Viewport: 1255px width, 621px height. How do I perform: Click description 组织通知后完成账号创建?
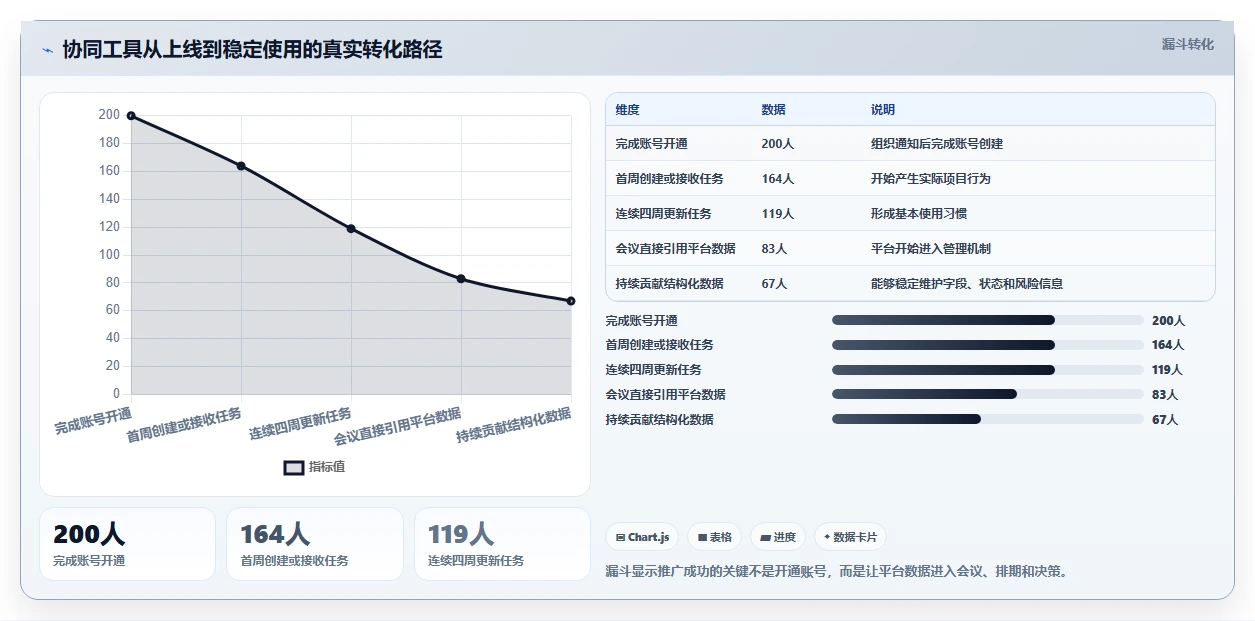point(937,144)
